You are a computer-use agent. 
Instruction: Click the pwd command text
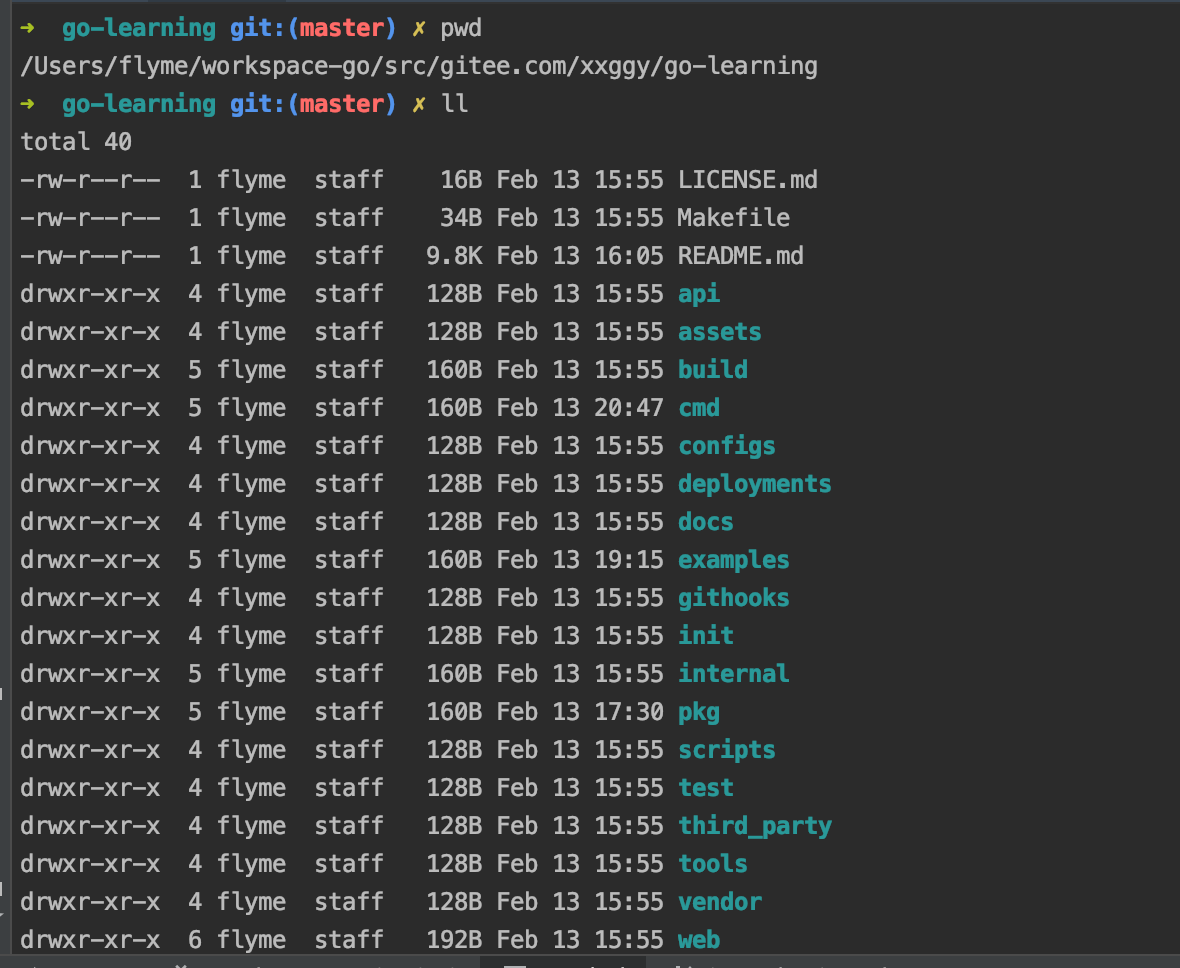pyautogui.click(x=460, y=27)
